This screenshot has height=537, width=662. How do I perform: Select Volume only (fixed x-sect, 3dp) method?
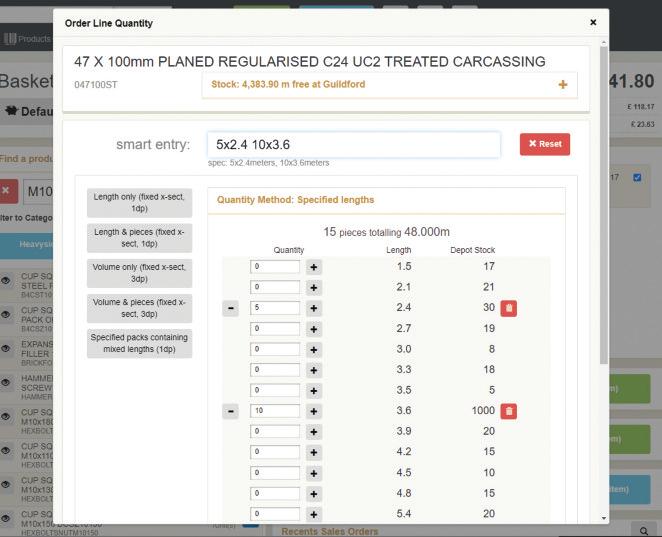tap(139, 273)
